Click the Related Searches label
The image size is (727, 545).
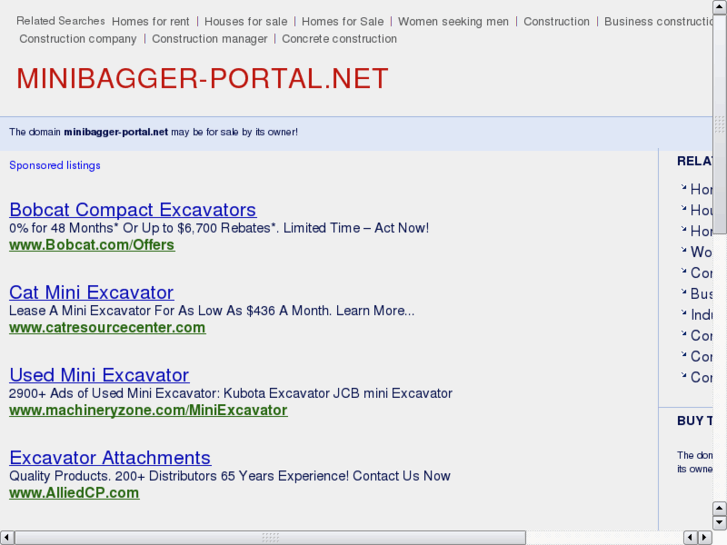click(61, 21)
